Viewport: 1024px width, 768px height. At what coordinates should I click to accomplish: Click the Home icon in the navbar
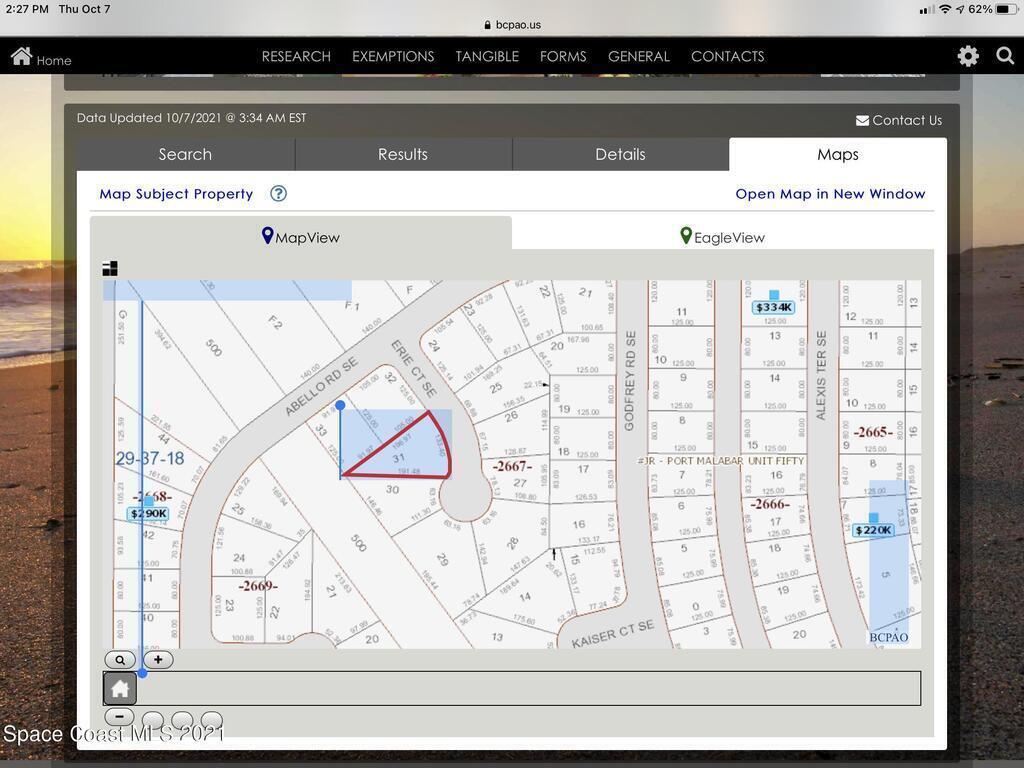pyautogui.click(x=22, y=57)
